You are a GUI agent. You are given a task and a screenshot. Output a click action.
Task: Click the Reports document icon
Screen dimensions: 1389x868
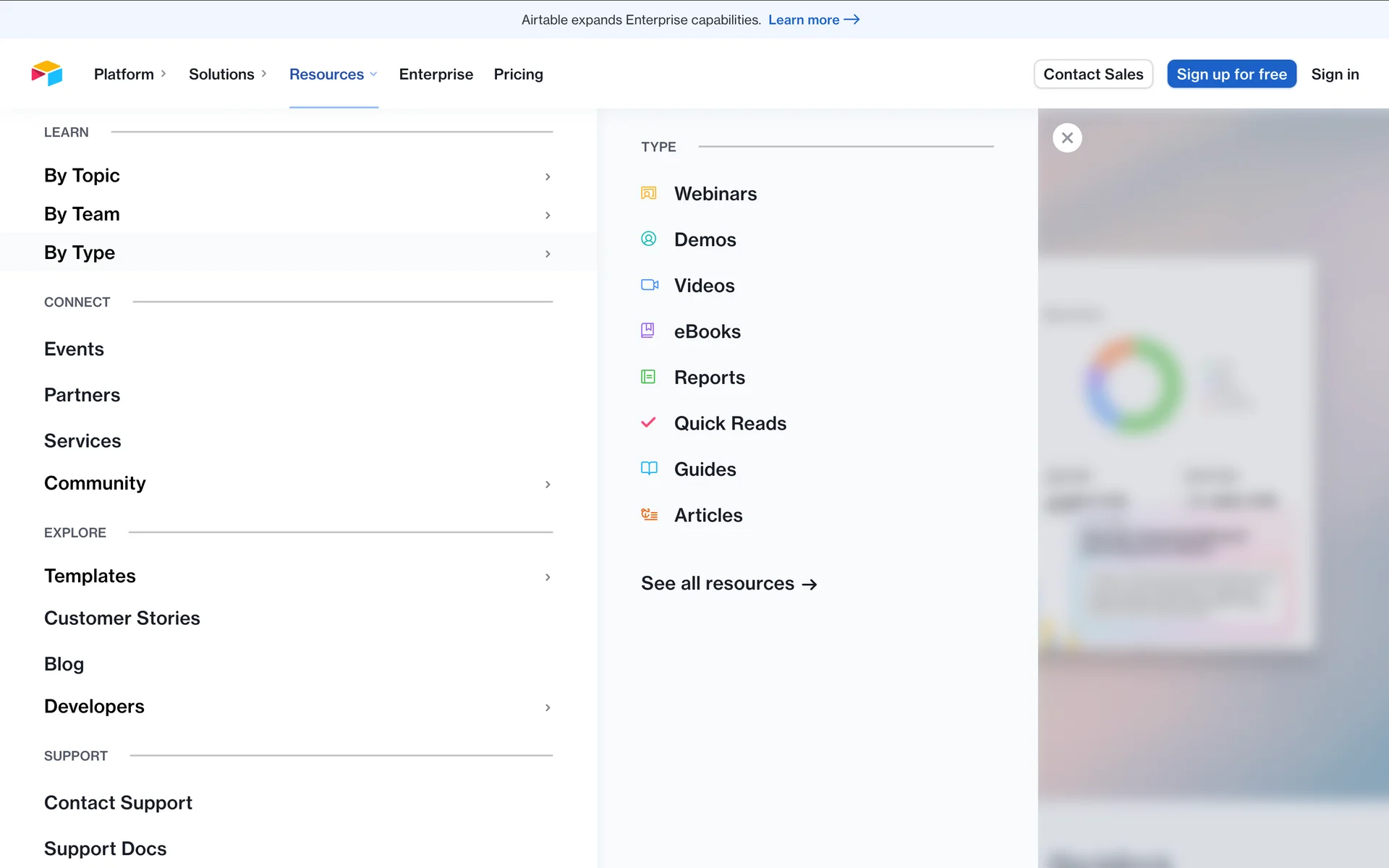pyautogui.click(x=648, y=377)
